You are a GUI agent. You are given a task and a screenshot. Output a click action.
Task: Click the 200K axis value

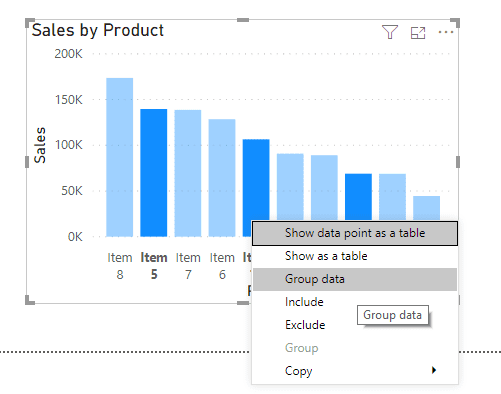(68, 54)
